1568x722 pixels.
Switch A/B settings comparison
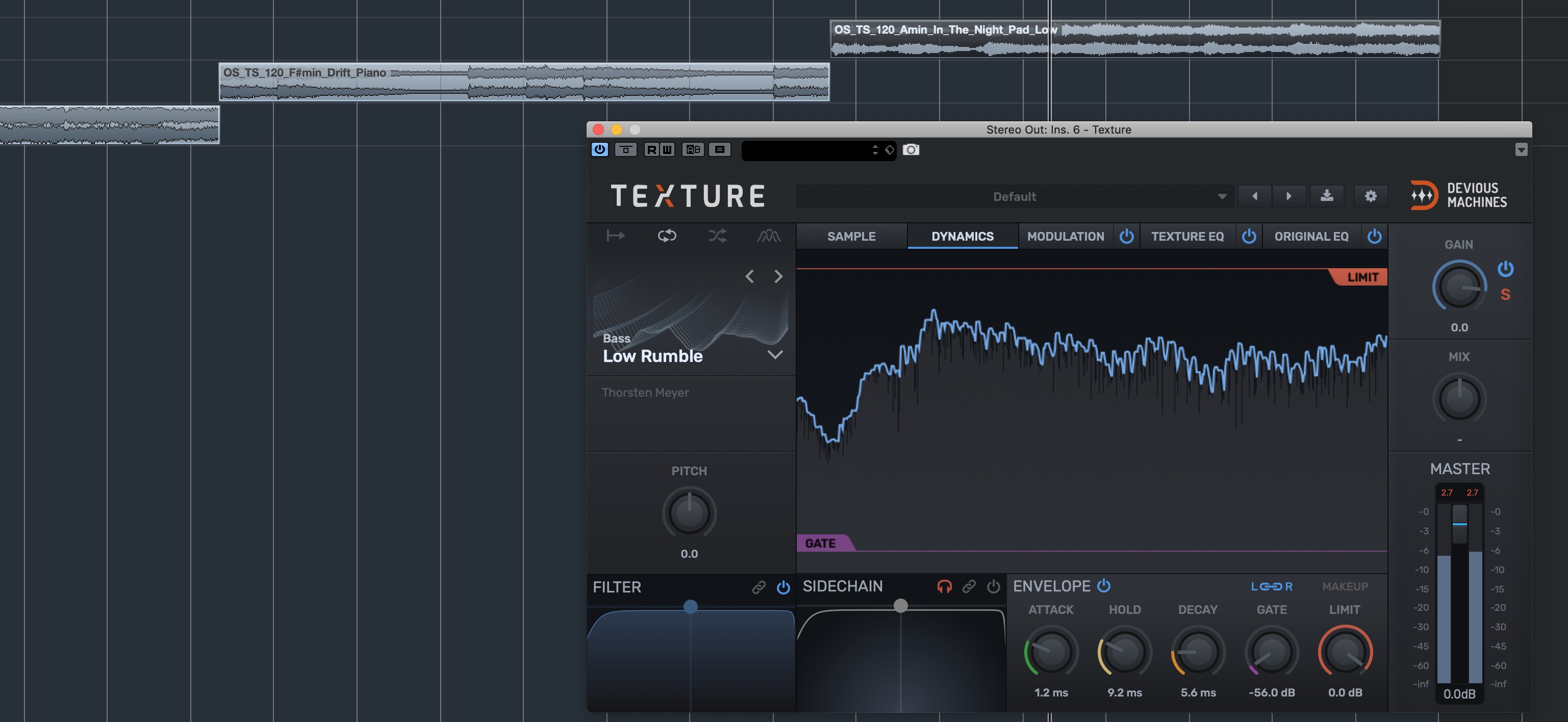pos(693,149)
